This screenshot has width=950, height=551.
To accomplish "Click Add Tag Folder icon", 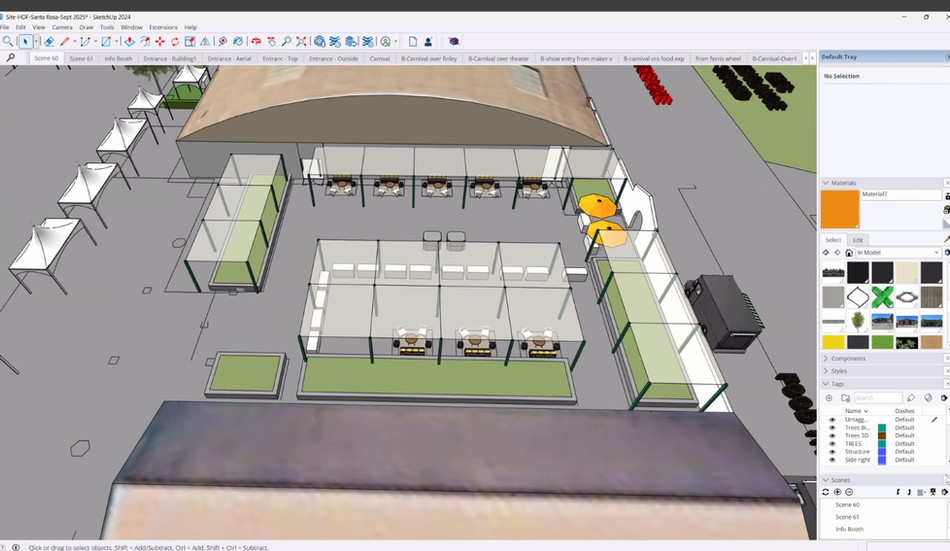I will (x=845, y=398).
